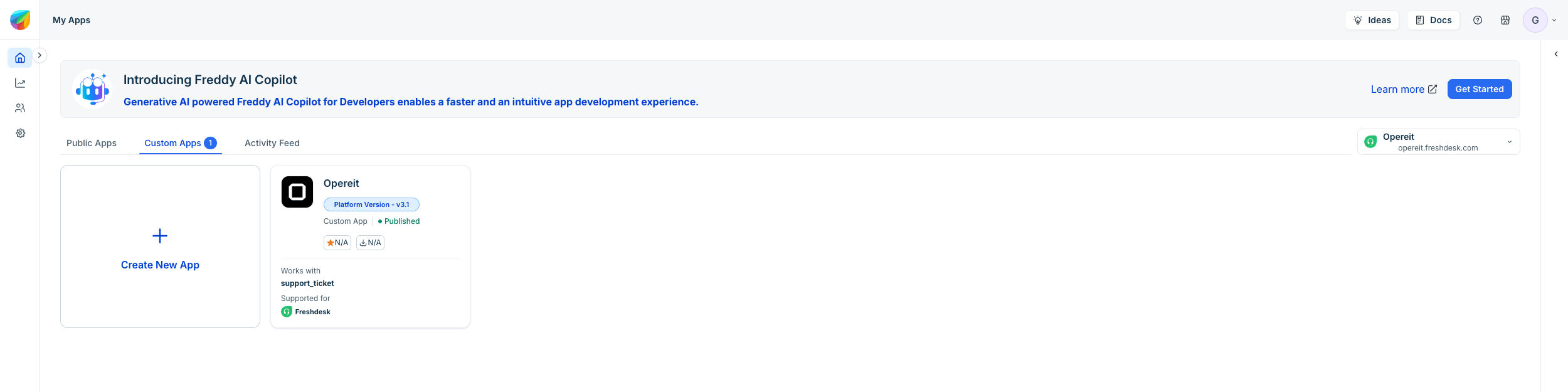This screenshot has width=1568, height=392.
Task: Click the Freddy AI Copilot robot icon
Action: click(92, 89)
